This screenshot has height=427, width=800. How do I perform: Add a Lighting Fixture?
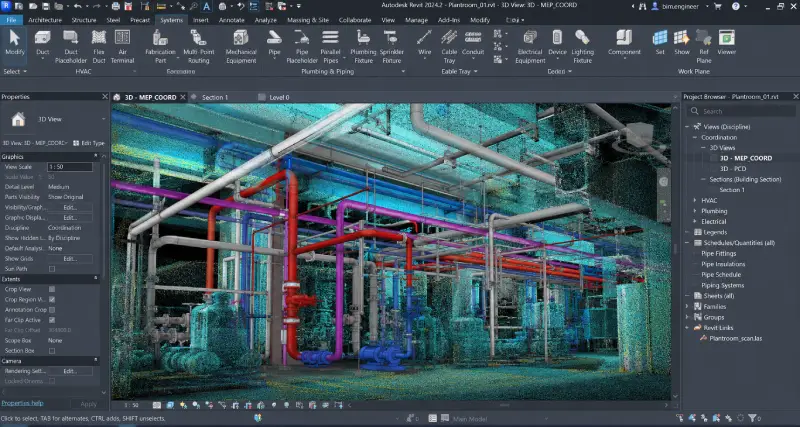(x=583, y=46)
